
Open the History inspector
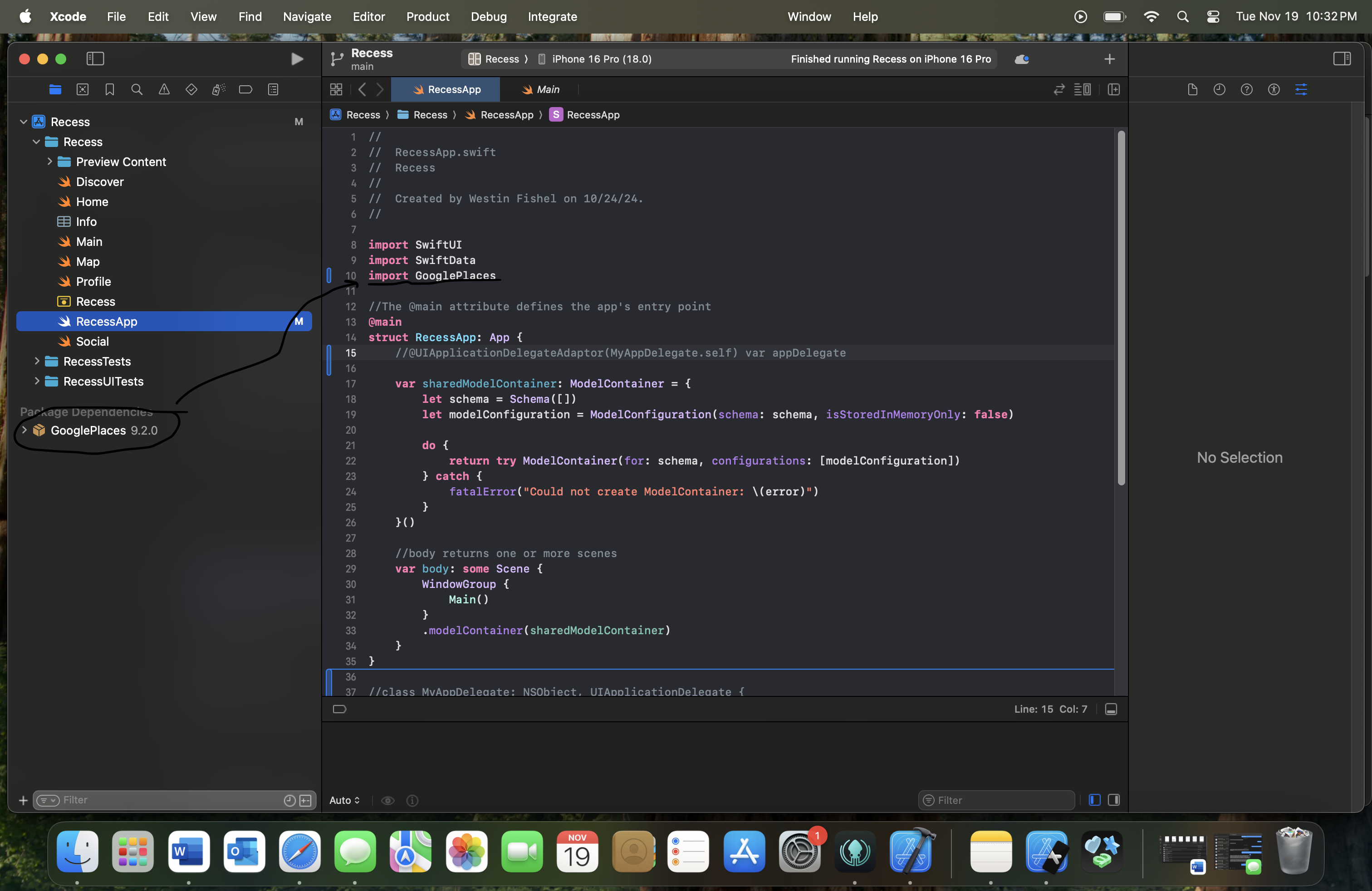[1219, 89]
